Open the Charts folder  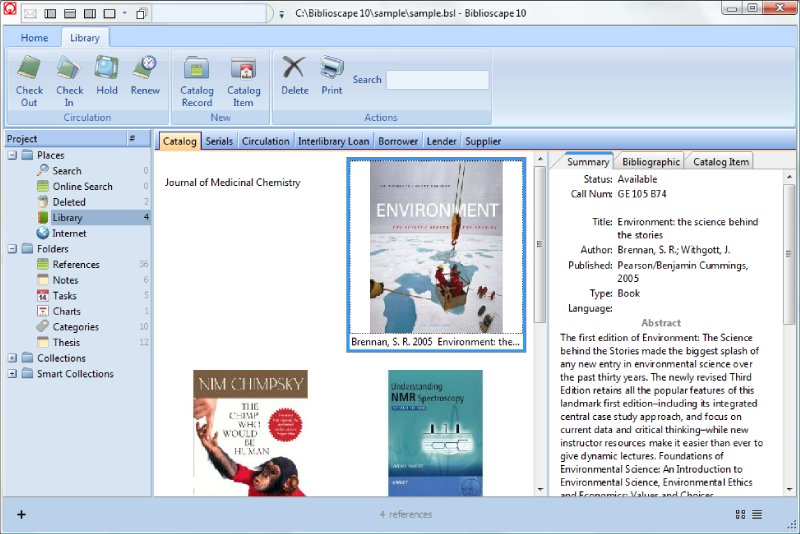pos(66,311)
